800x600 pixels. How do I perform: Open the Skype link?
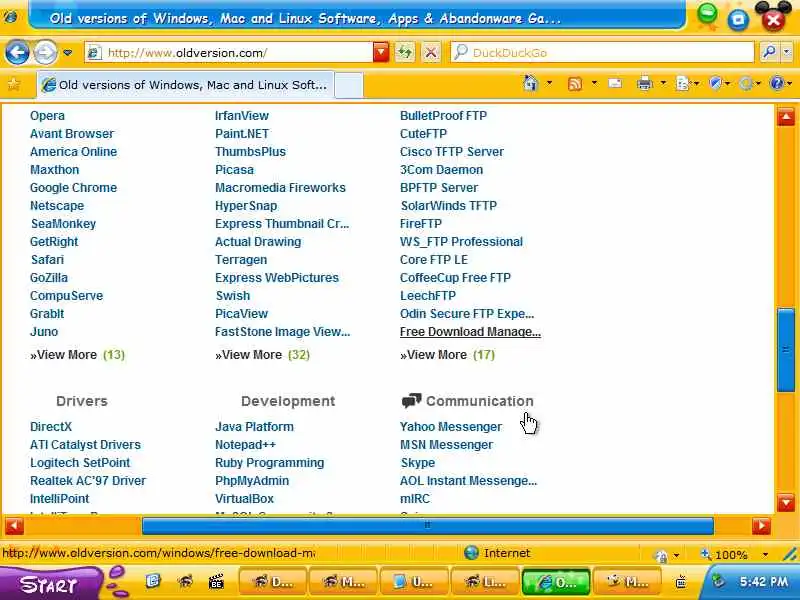coord(418,463)
